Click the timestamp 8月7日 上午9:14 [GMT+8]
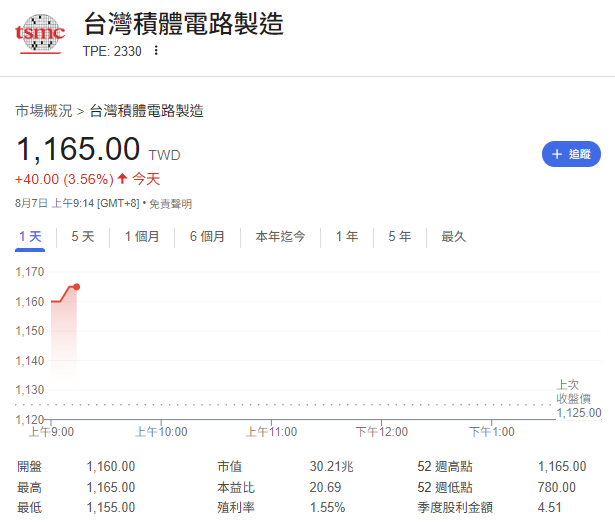Image resolution: width=615 pixels, height=526 pixels. (77, 204)
